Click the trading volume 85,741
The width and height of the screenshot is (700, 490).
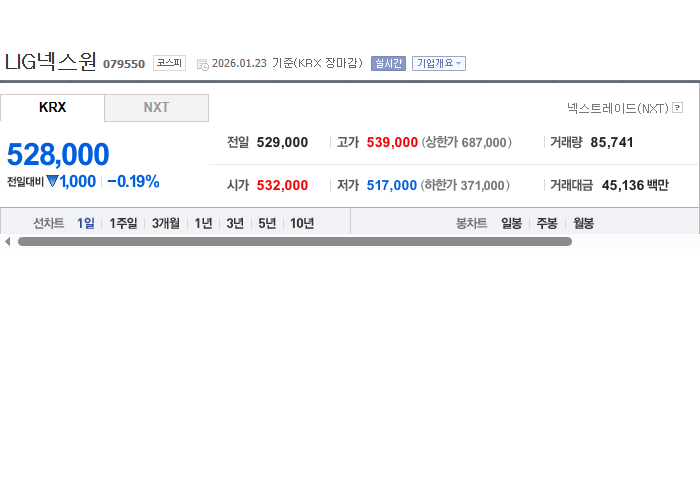click(612, 142)
